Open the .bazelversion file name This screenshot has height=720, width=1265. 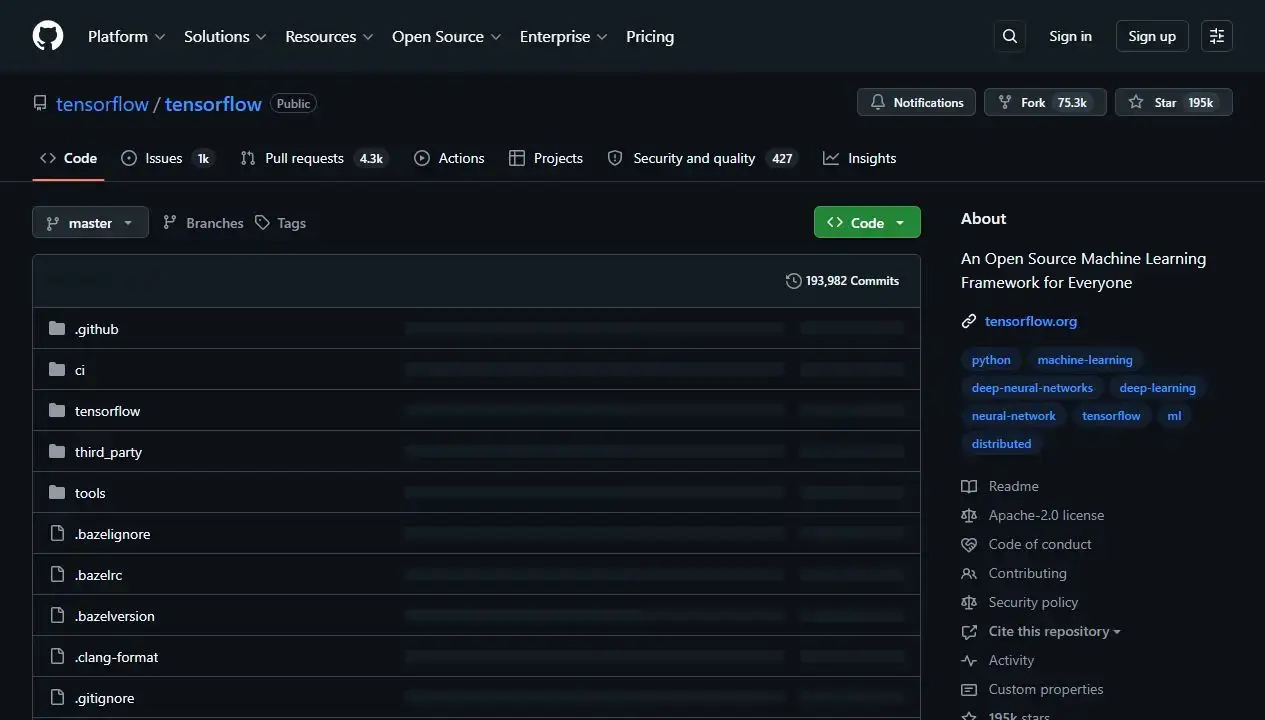[x=114, y=616]
